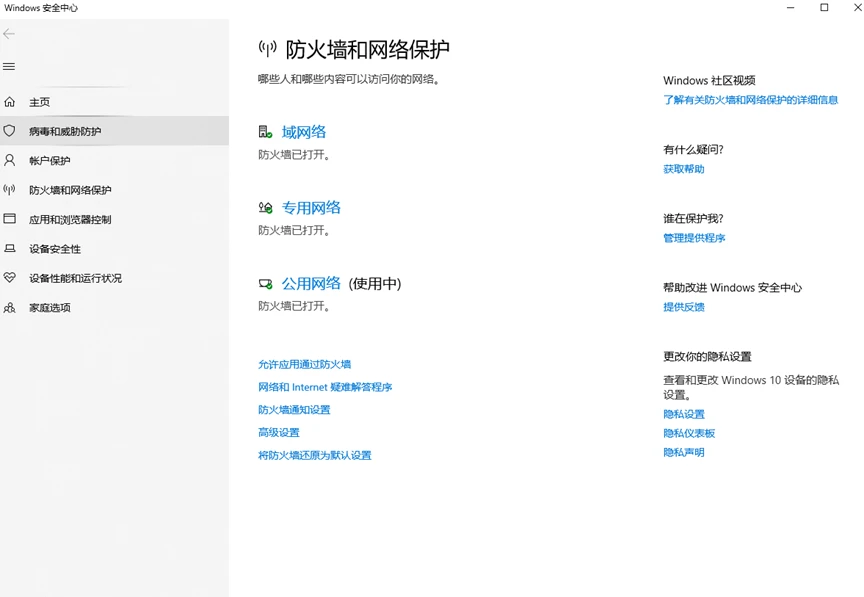Open 了解有关防火墙和网络保护的详细信息 link
The width and height of the screenshot is (864, 597).
(x=750, y=100)
